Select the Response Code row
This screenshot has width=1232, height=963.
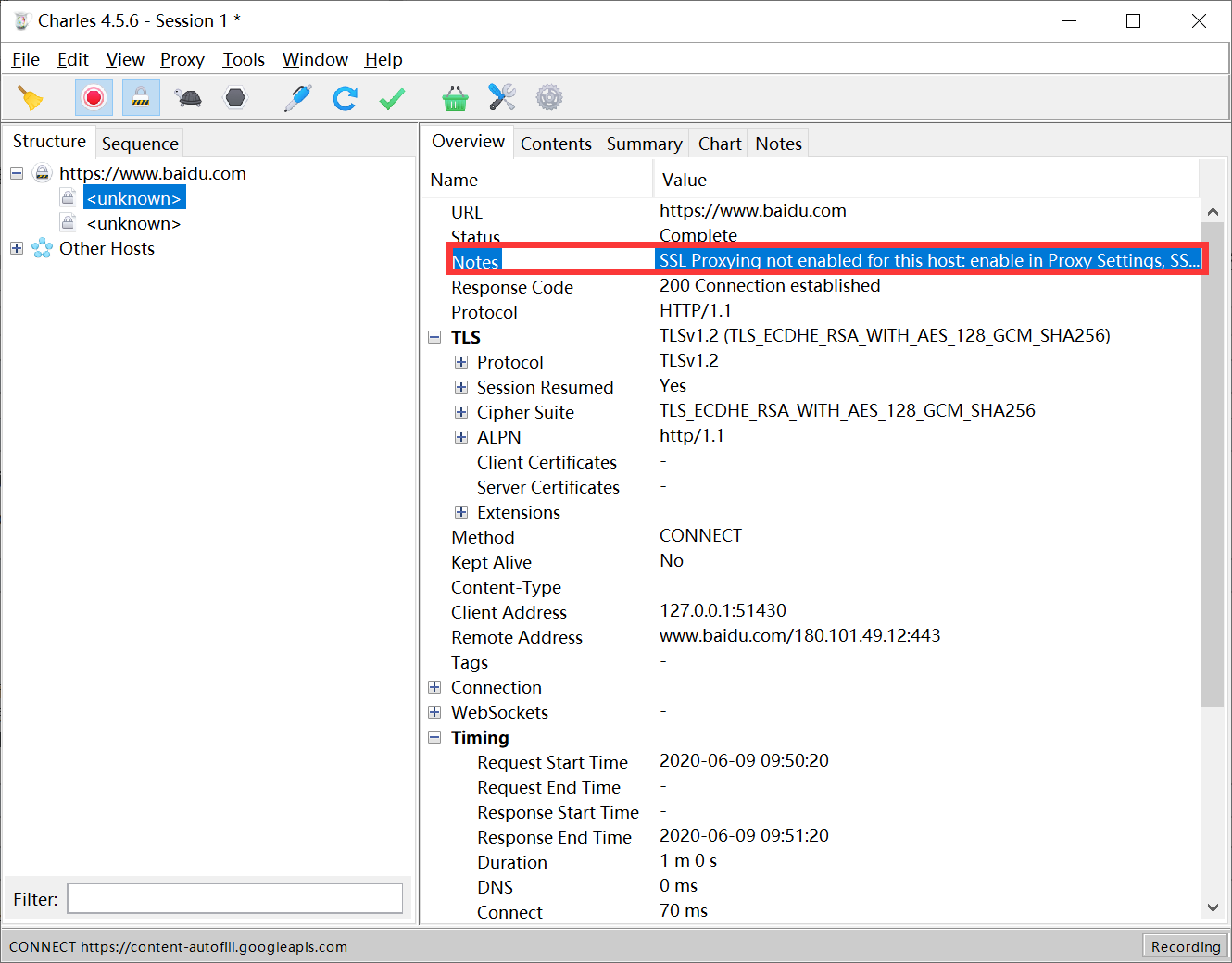click(811, 287)
